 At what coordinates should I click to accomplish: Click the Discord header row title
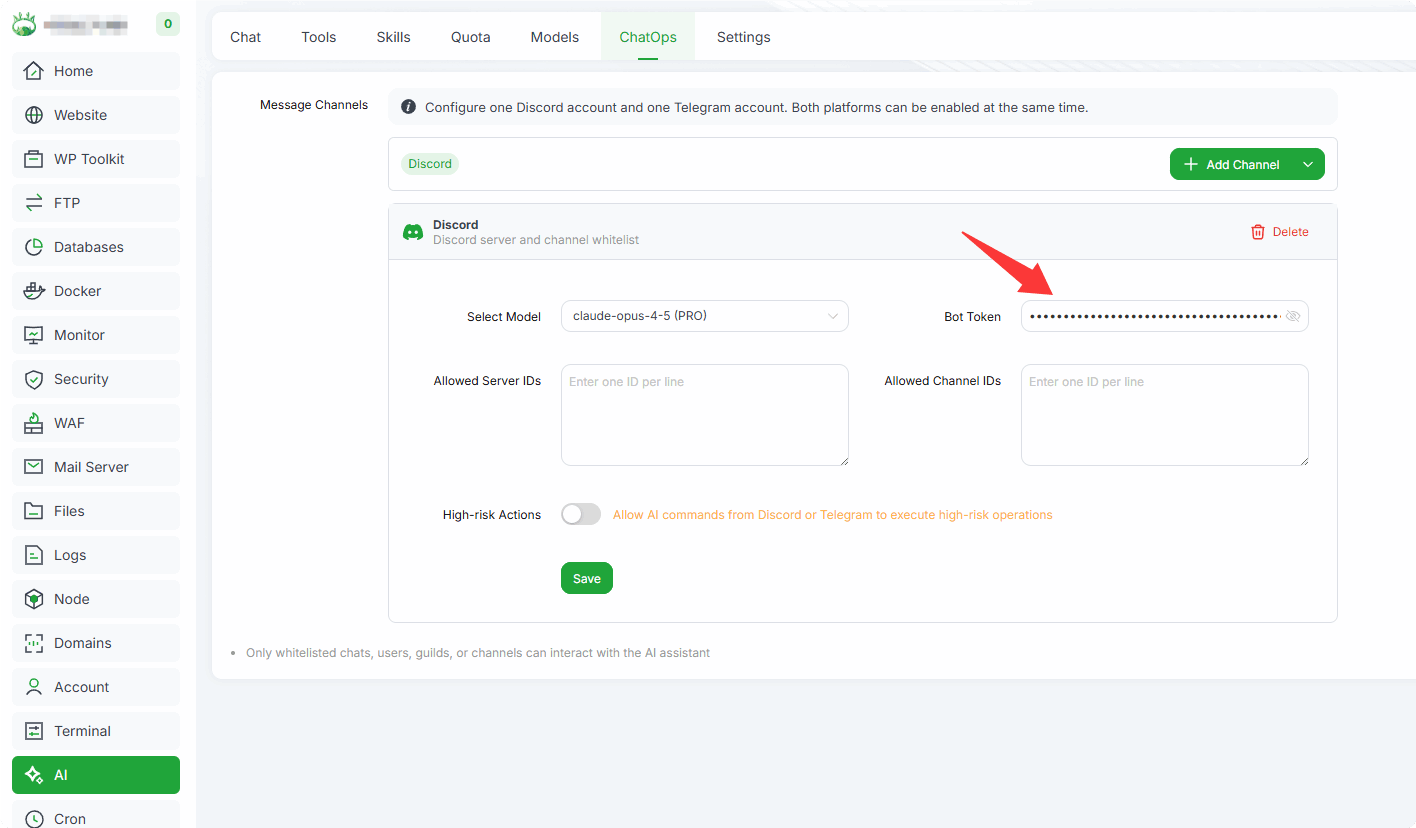coord(456,225)
